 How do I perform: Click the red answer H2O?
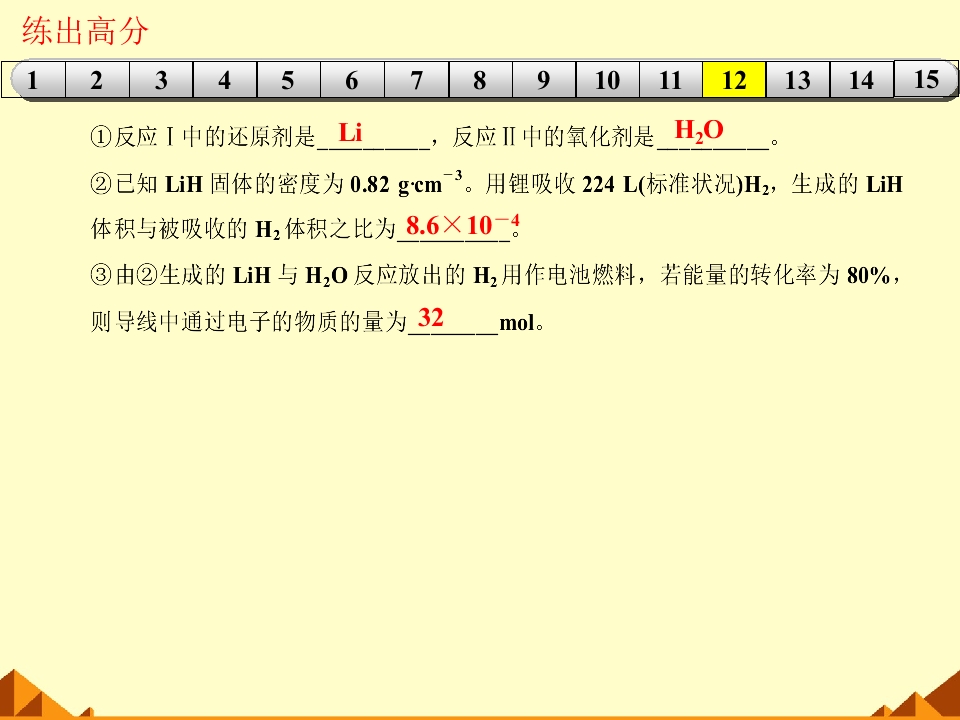(x=699, y=130)
